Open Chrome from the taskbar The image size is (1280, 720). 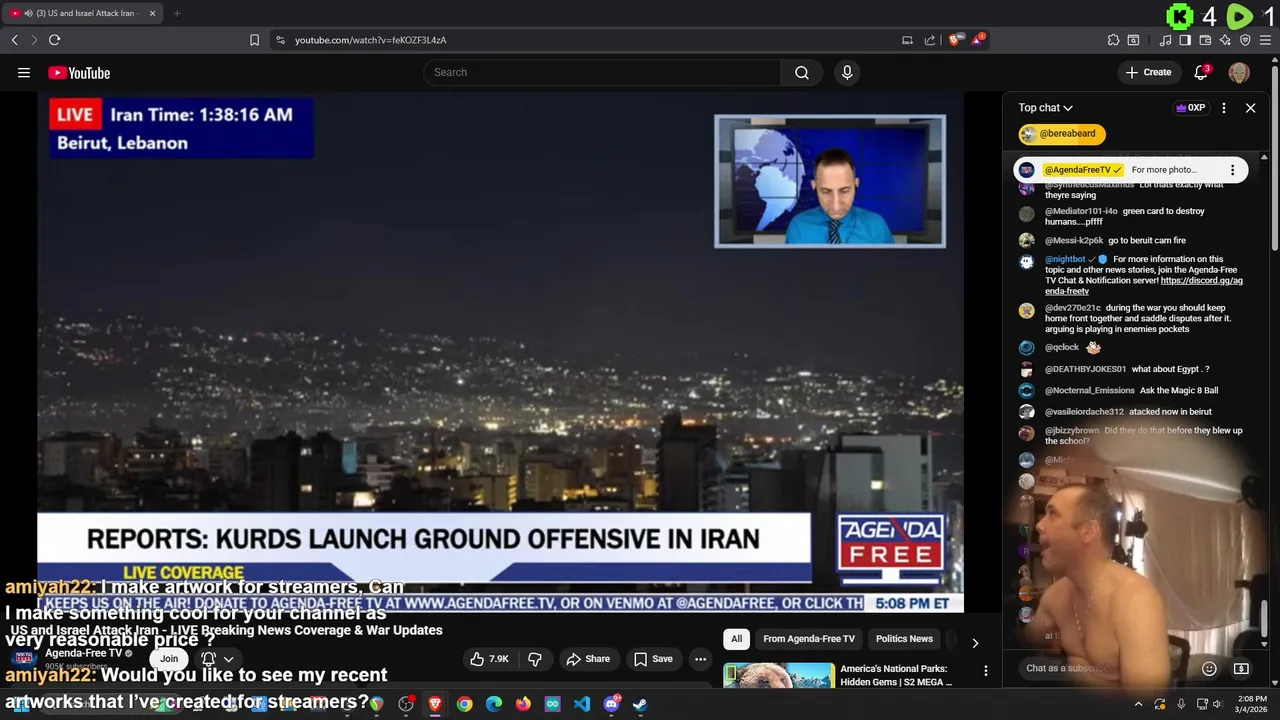(x=464, y=704)
